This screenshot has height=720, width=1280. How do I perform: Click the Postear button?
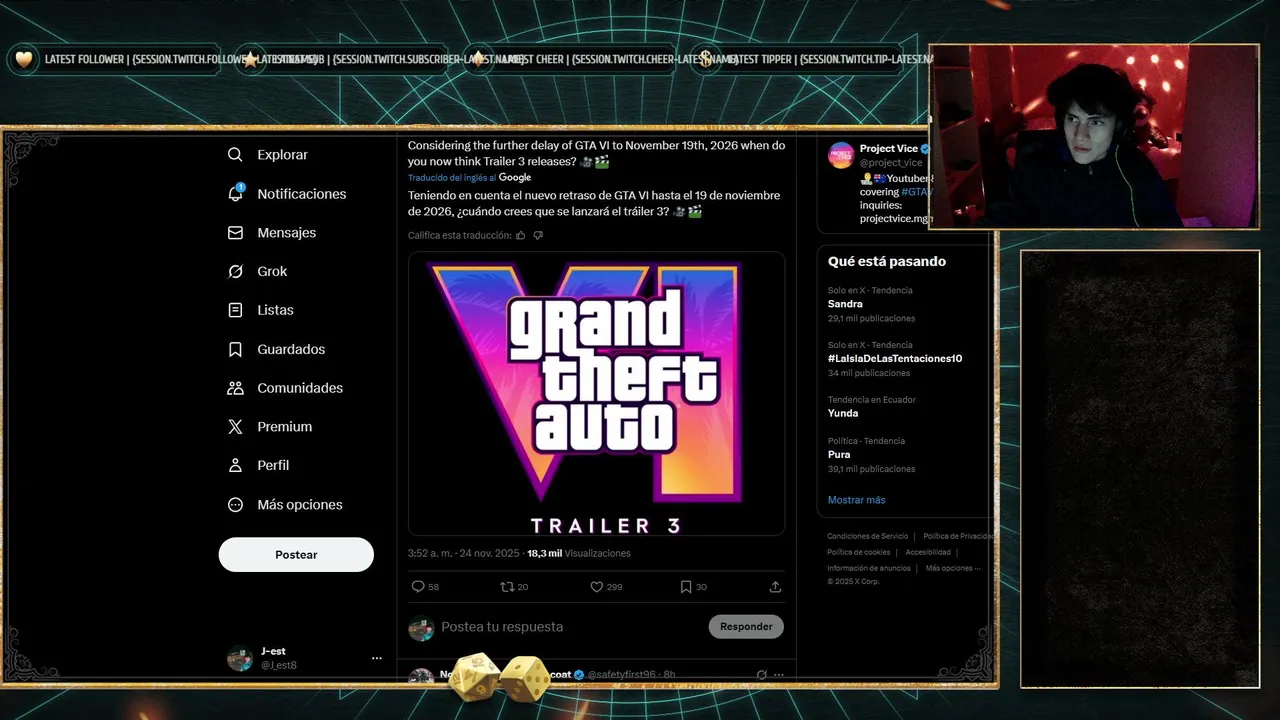pos(296,554)
